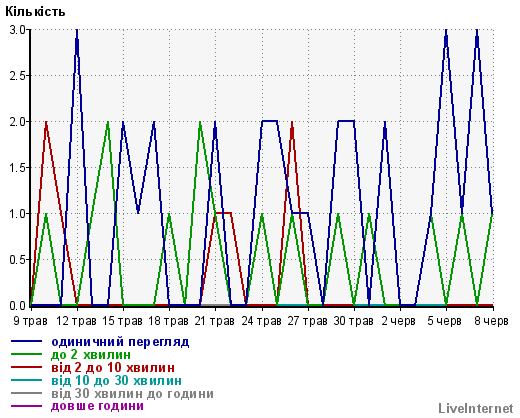Click the '5 черв' date axis label
520x418 pixels.
click(444, 321)
